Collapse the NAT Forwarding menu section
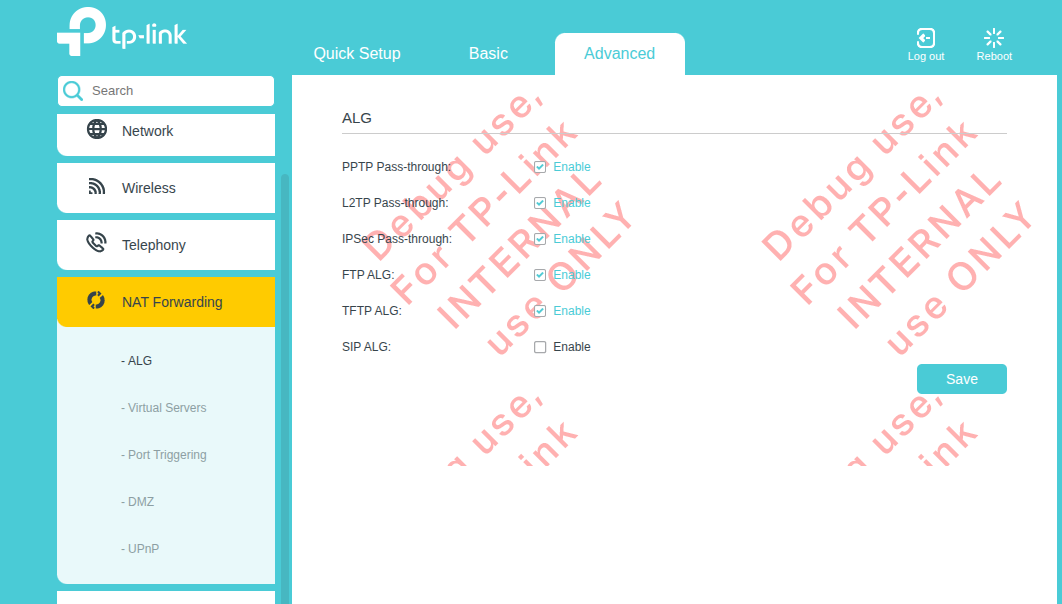Image resolution: width=1062 pixels, height=604 pixels. [172, 302]
